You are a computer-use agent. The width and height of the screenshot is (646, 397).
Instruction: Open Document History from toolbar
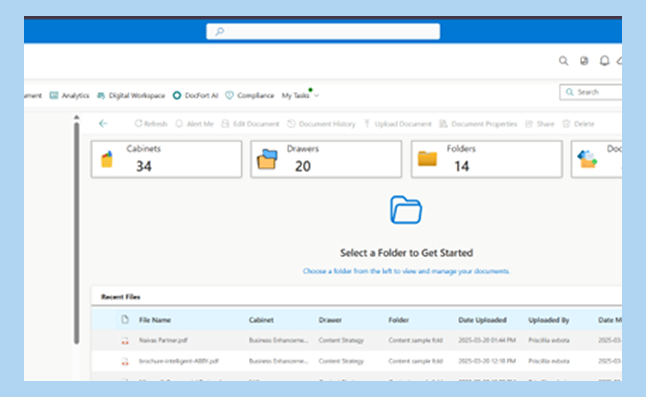tap(321, 124)
